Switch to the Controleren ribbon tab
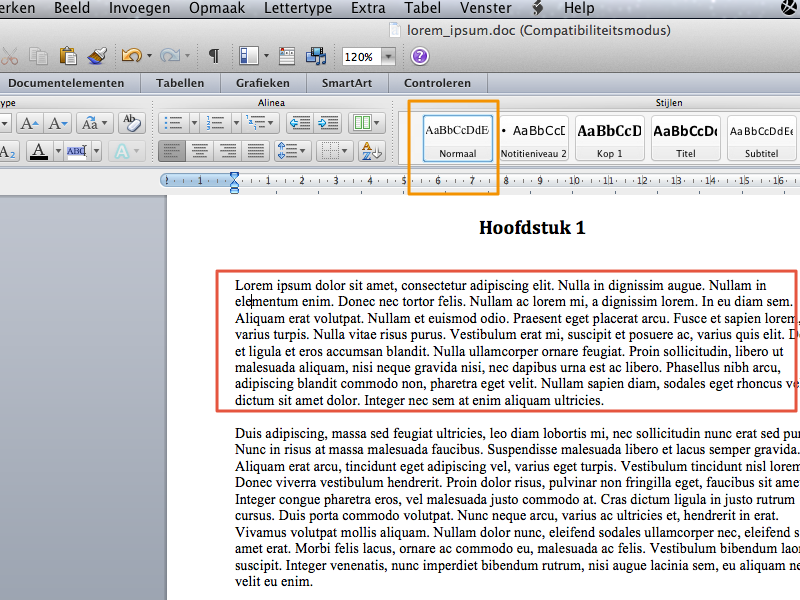Viewport: 800px width, 600px height. [437, 83]
